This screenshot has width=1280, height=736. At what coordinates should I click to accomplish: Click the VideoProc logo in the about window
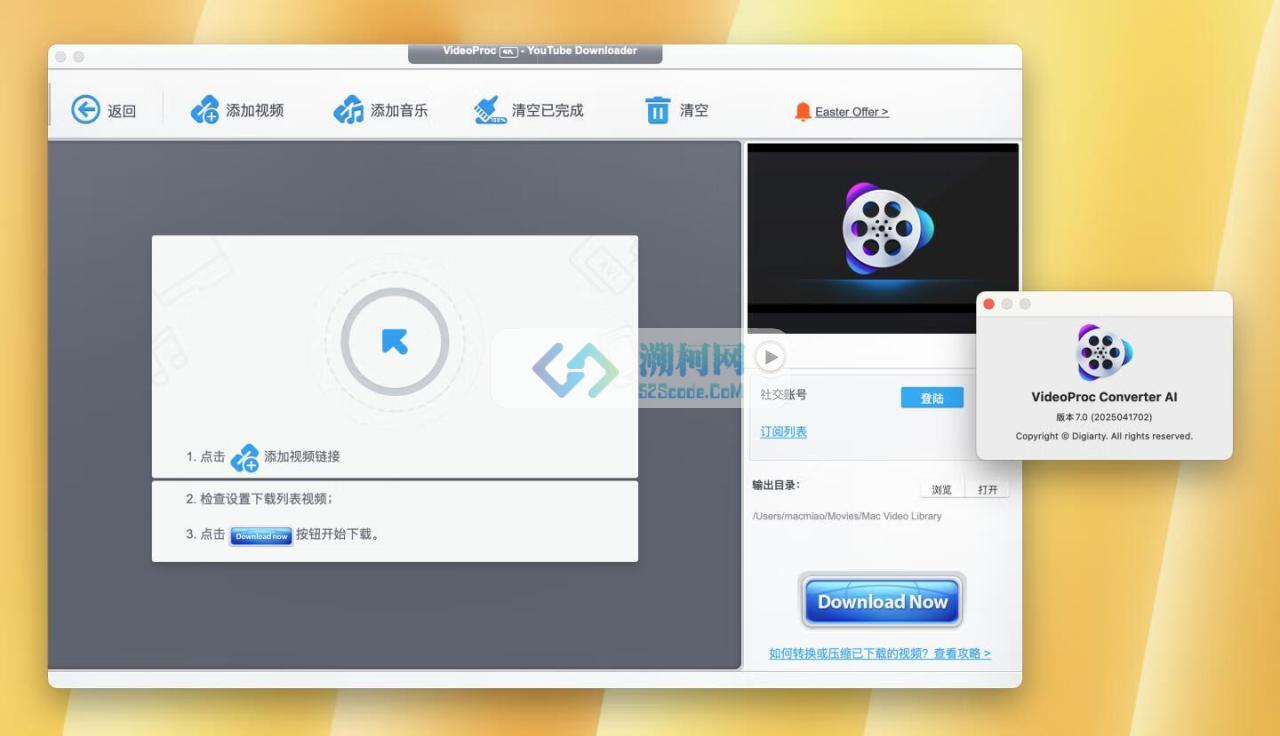point(1104,352)
